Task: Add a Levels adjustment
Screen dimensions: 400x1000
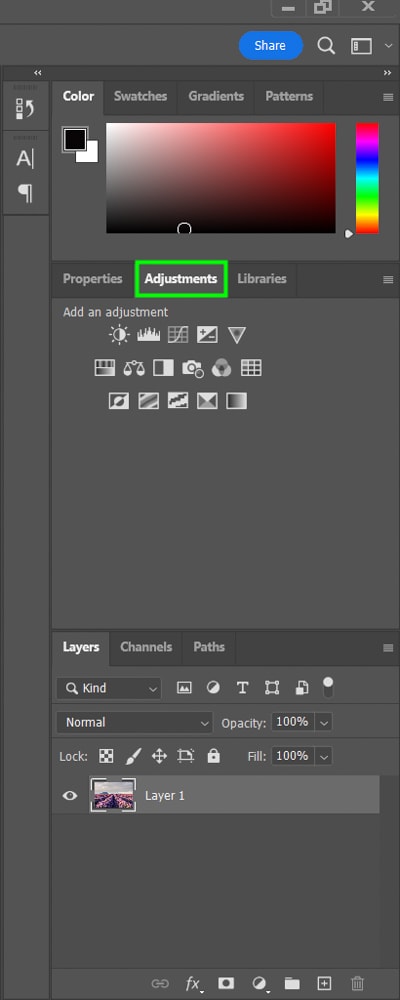Action: 149,335
